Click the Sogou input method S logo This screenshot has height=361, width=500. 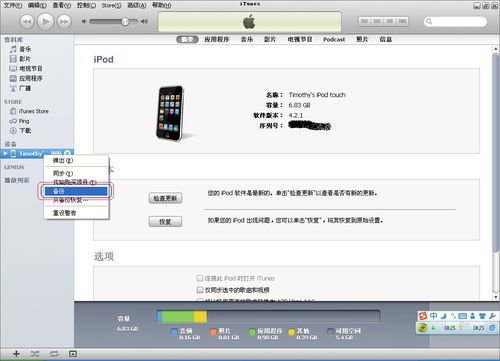click(423, 316)
